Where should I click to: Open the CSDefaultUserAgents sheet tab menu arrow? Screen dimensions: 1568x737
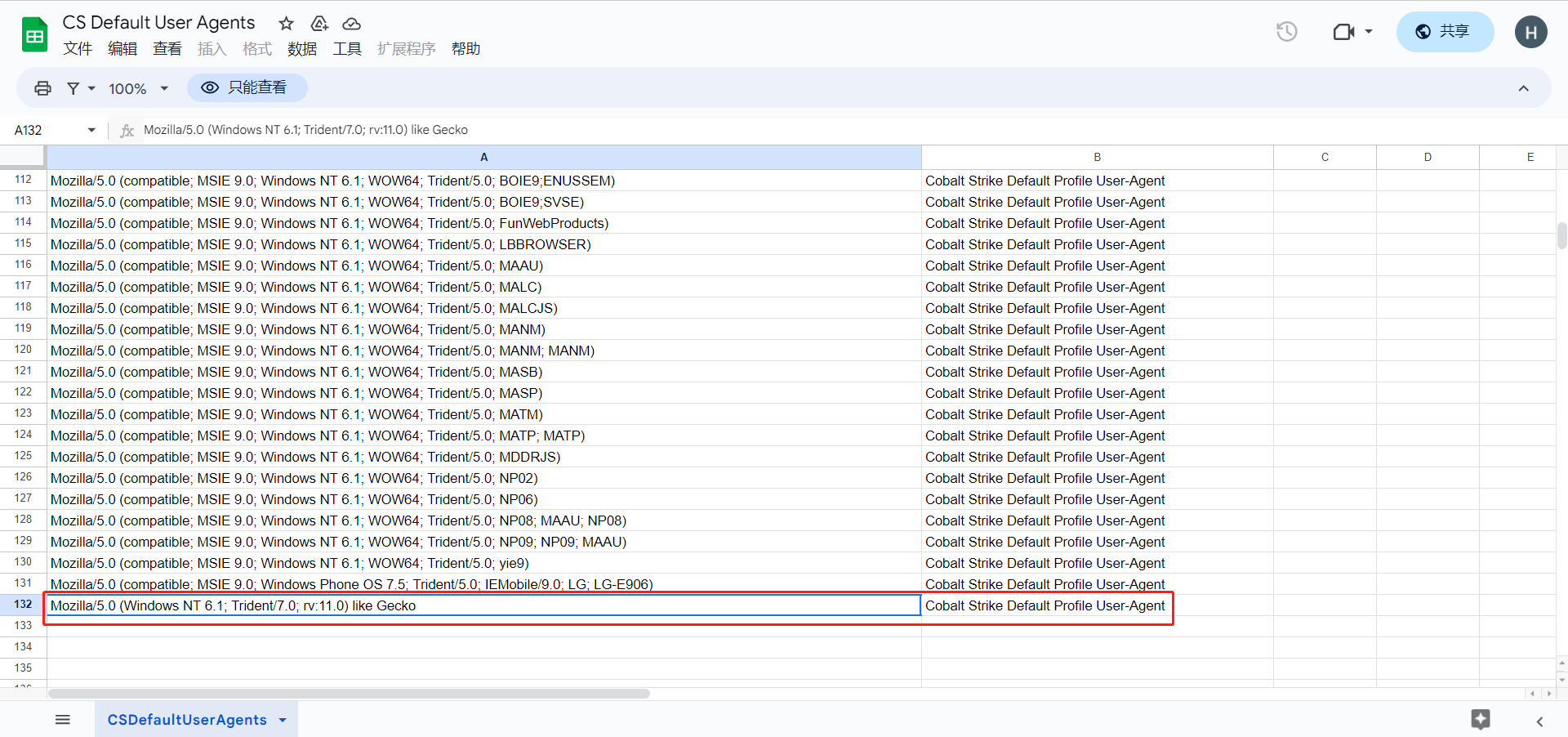click(x=283, y=720)
